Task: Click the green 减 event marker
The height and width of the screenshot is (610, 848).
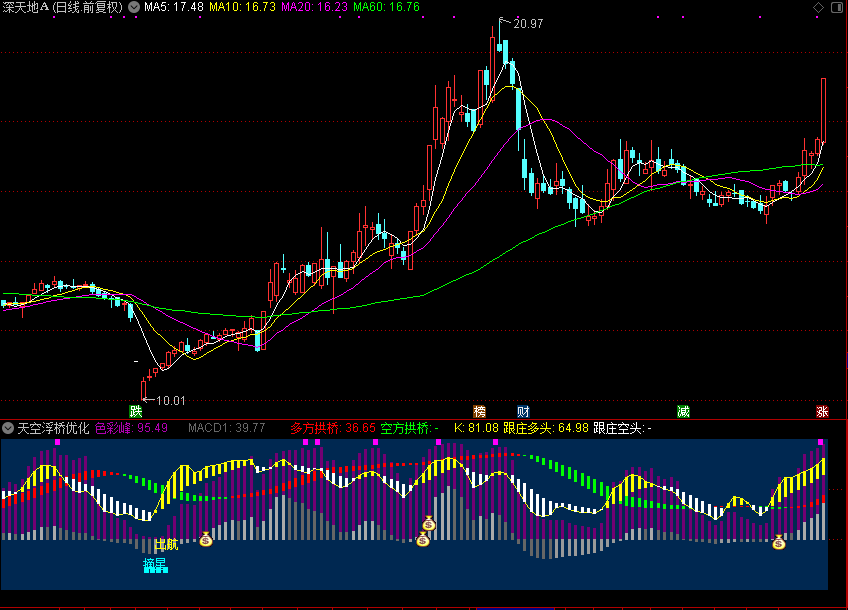Action: click(684, 412)
